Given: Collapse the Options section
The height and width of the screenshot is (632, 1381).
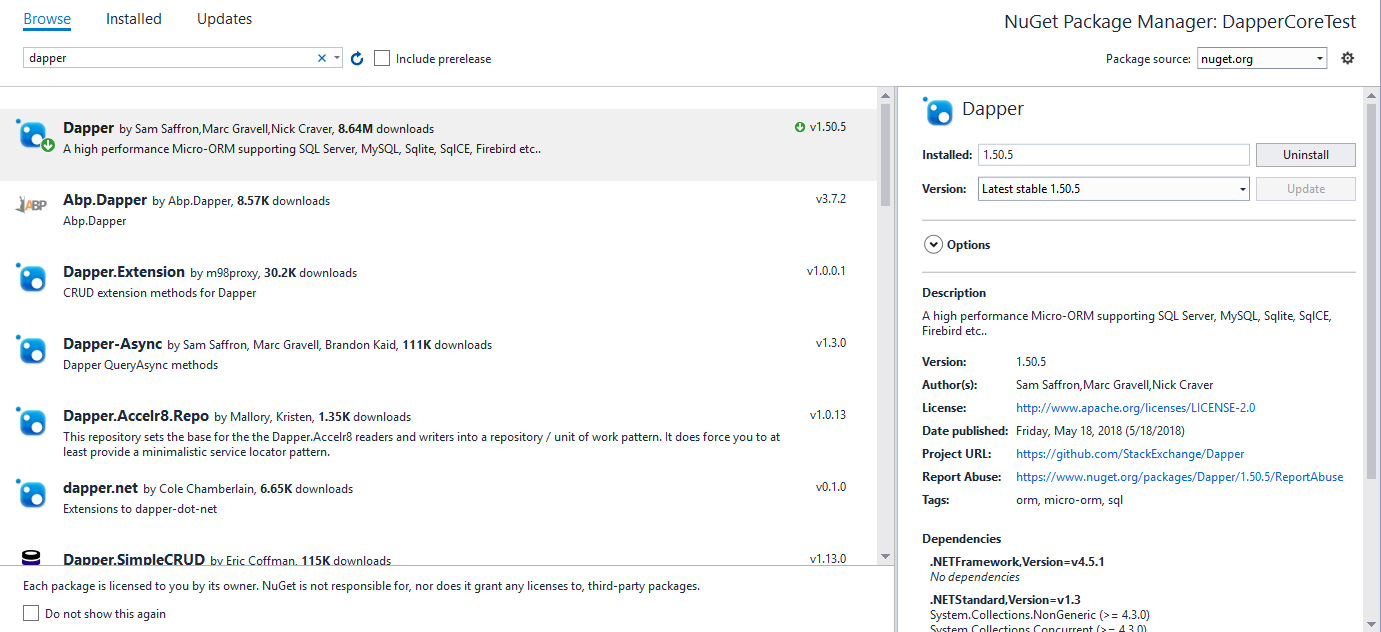Looking at the screenshot, I should click(x=933, y=243).
